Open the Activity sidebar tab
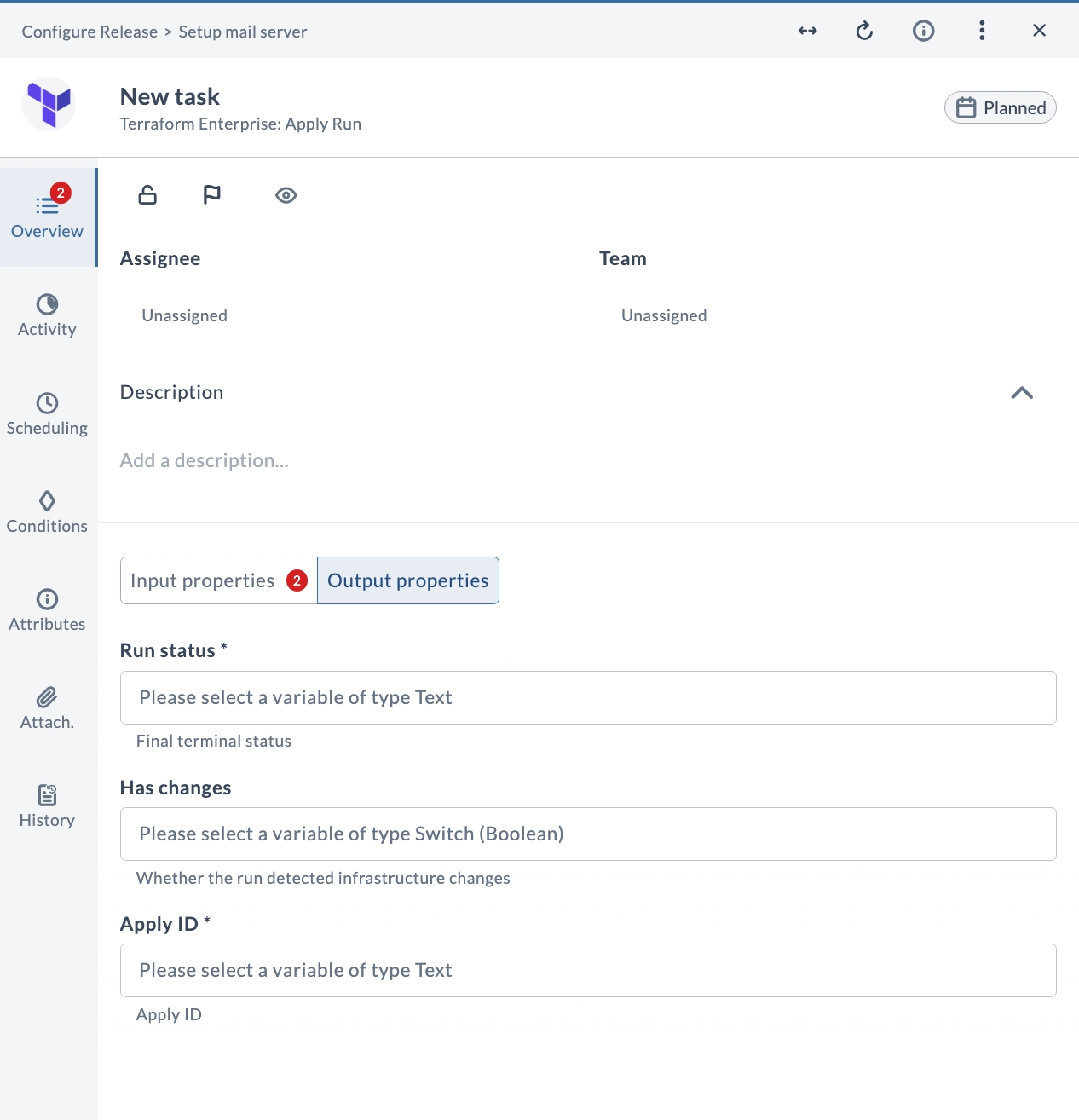Viewport: 1079px width, 1120px height. [x=48, y=316]
